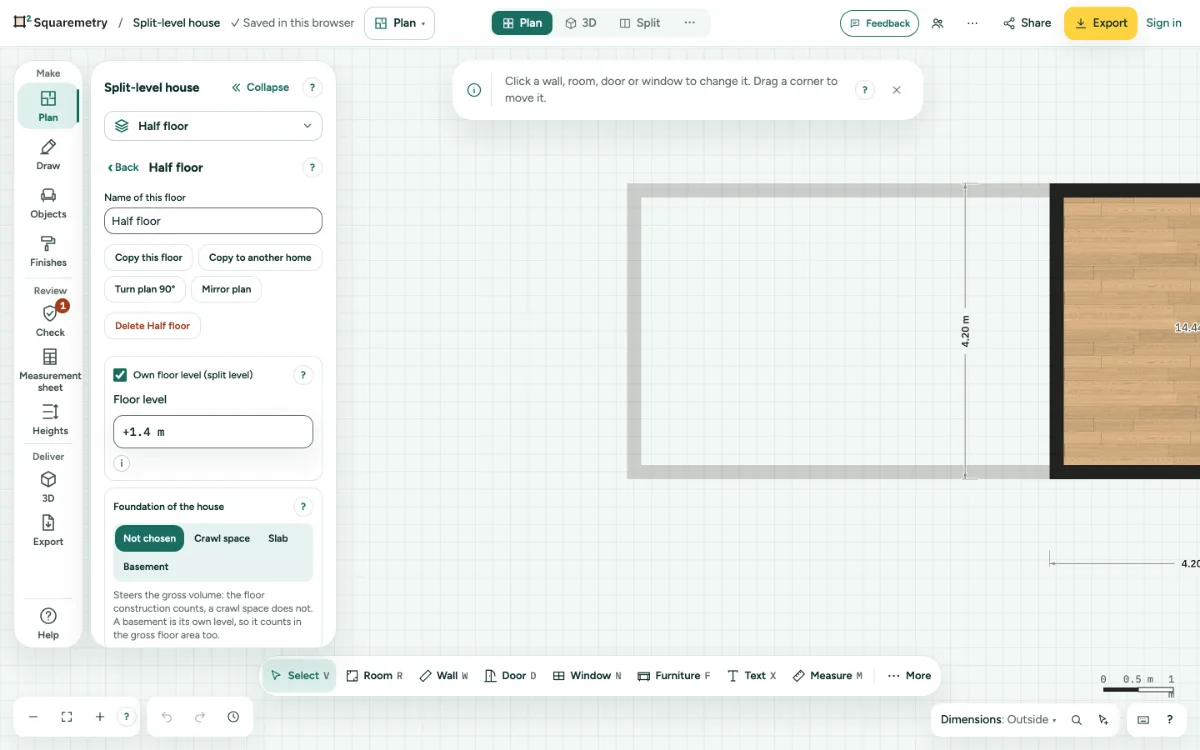Open the search magnifier at bottom right
Image resolution: width=1200 pixels, height=750 pixels.
pyautogui.click(x=1076, y=720)
